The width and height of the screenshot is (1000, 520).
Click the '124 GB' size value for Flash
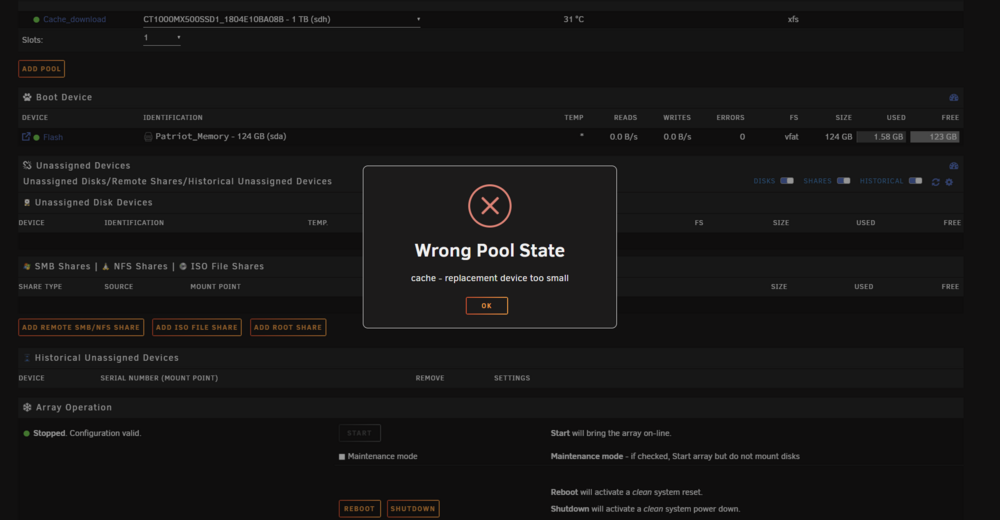(x=838, y=137)
